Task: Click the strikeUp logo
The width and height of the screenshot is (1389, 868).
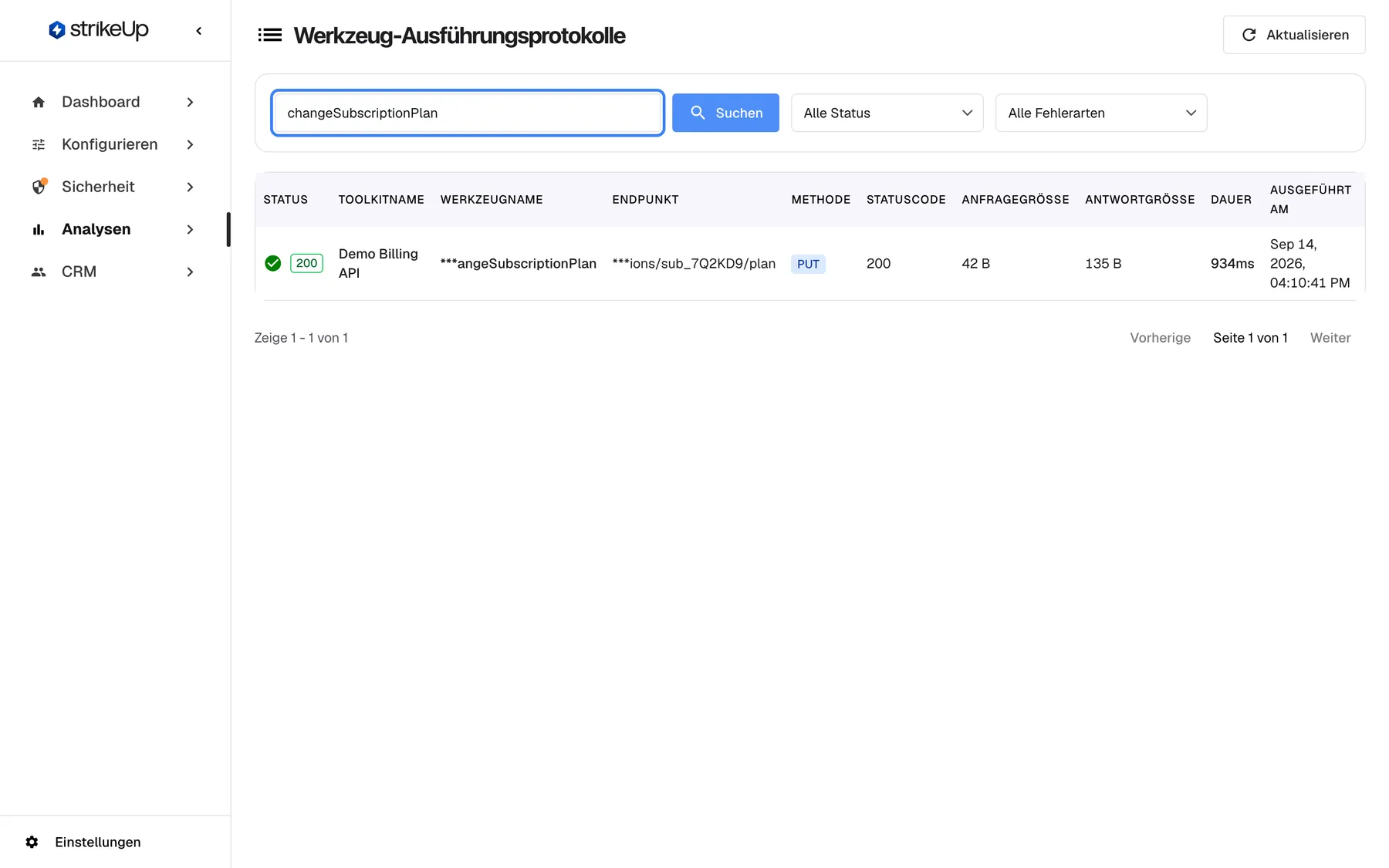Action: (x=98, y=30)
